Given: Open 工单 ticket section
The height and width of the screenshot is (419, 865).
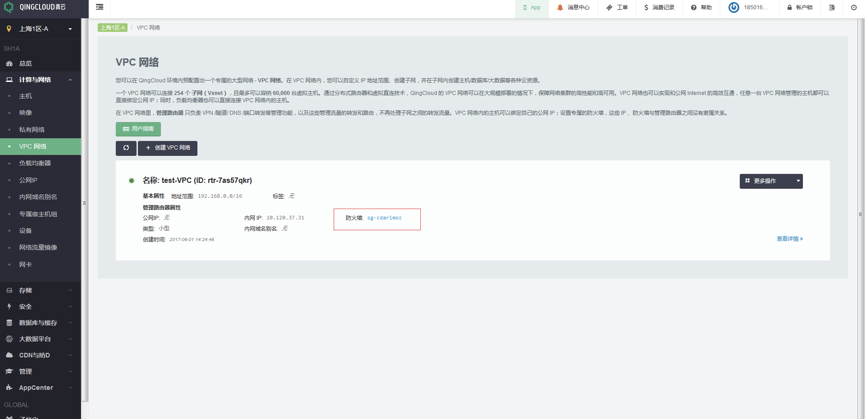Looking at the screenshot, I should 617,8.
